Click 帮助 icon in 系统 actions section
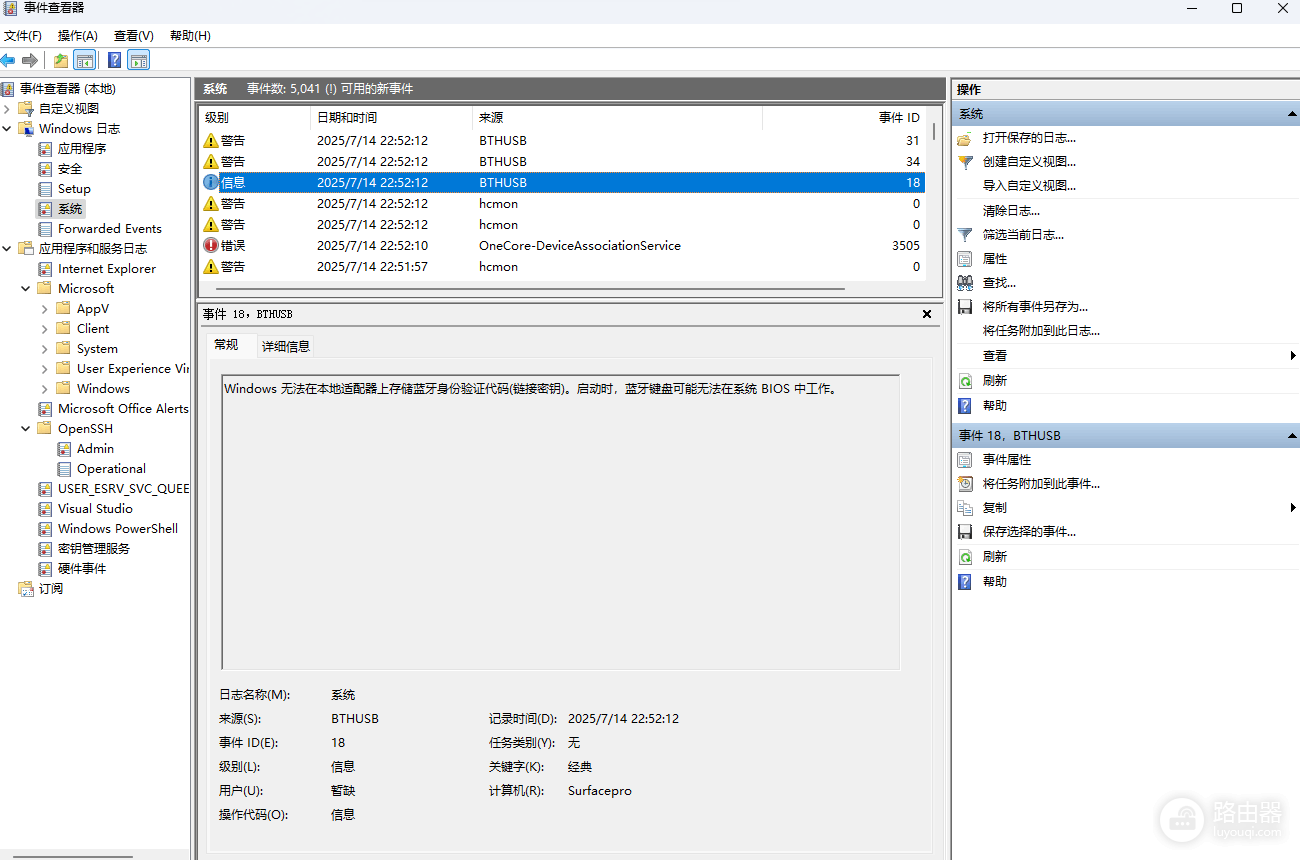This screenshot has width=1300, height=860. (965, 406)
